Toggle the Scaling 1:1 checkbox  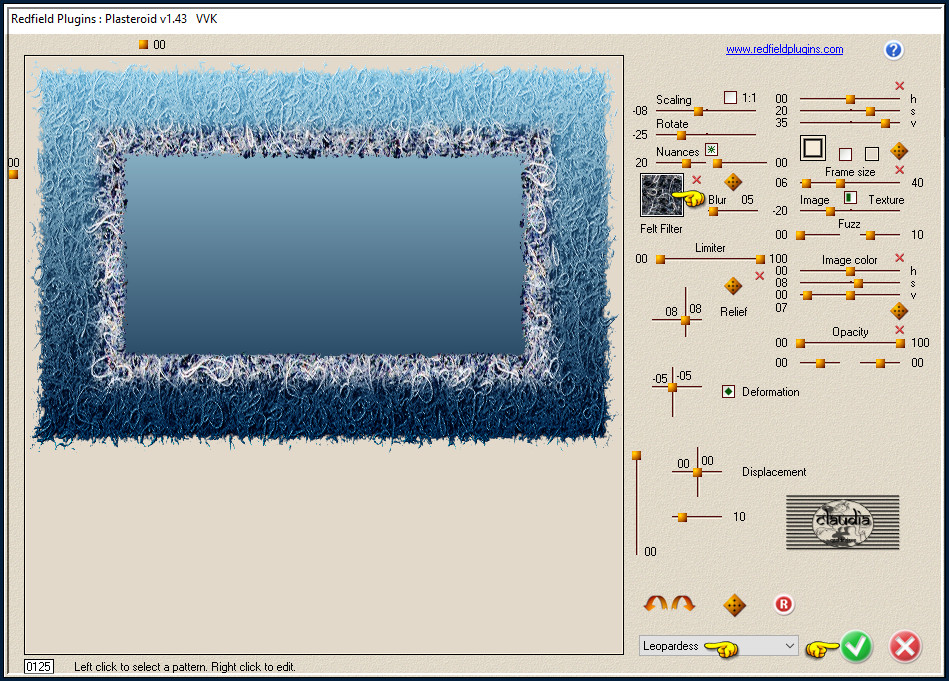coord(731,97)
